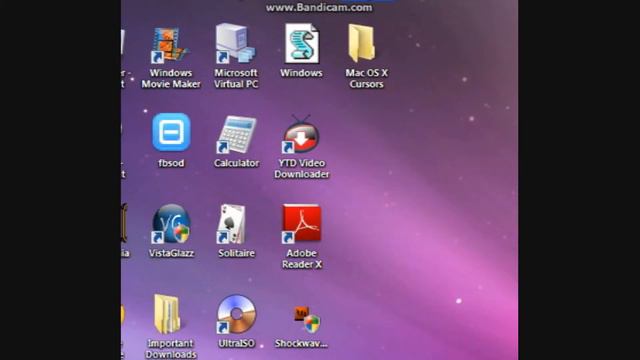Open the VistaGlazz shortcut
Viewport: 640px width, 360px height.
pos(171,224)
